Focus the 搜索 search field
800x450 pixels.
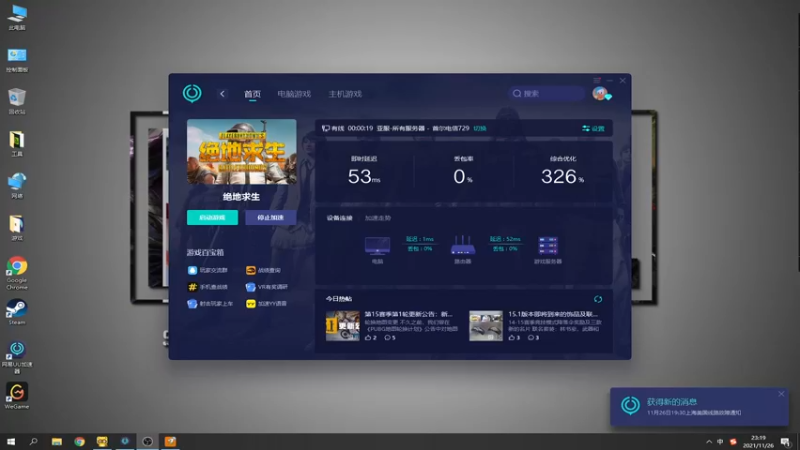[x=546, y=93]
